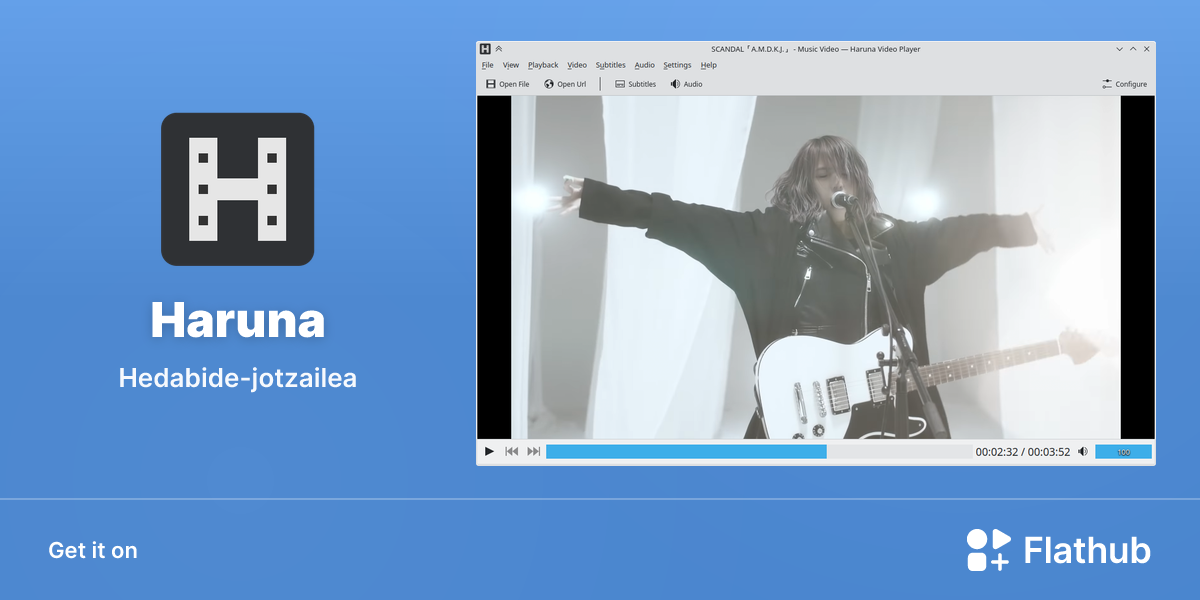Image resolution: width=1200 pixels, height=600 pixels.
Task: Close the Haruna Video Player window
Action: (1147, 48)
